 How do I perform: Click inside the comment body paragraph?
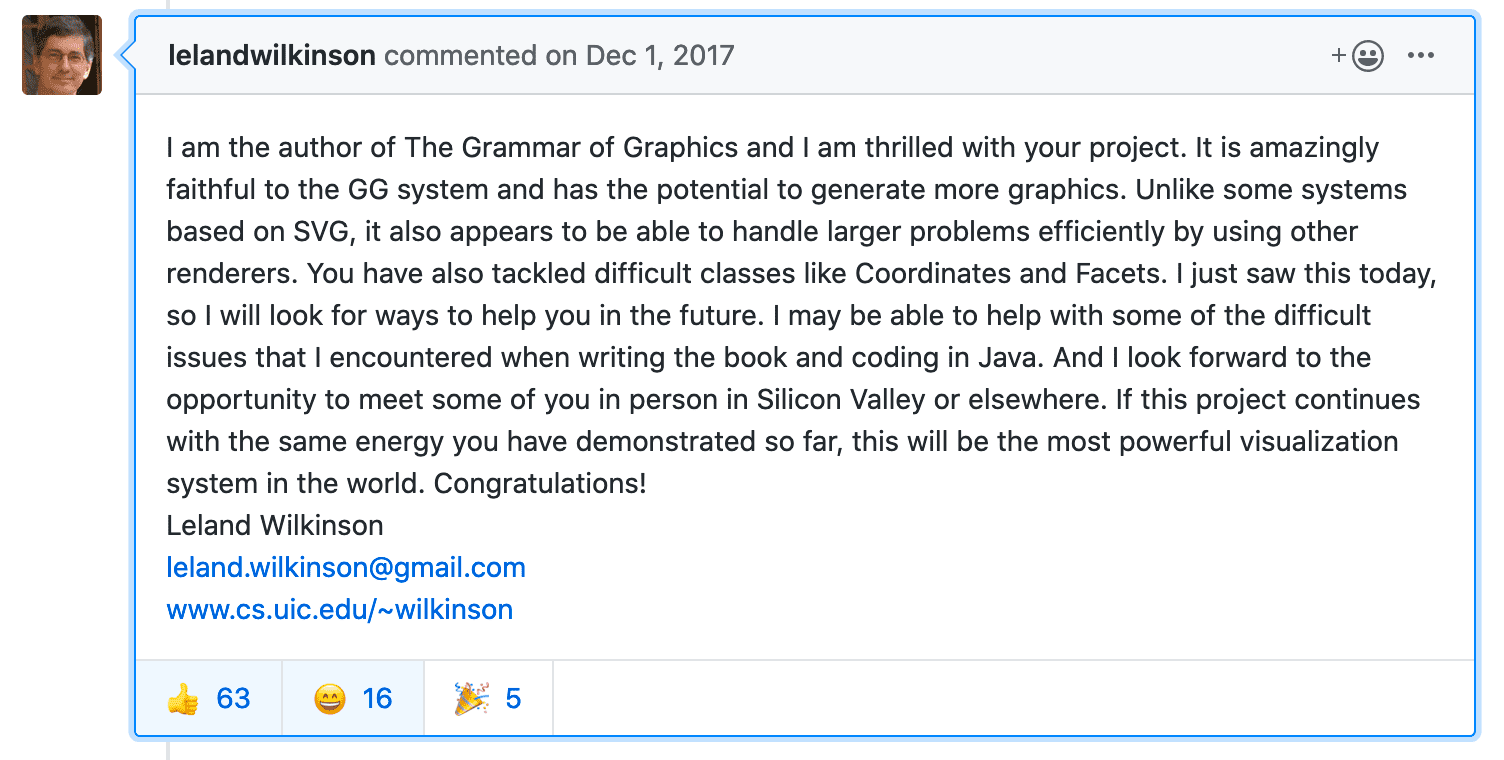[801, 316]
